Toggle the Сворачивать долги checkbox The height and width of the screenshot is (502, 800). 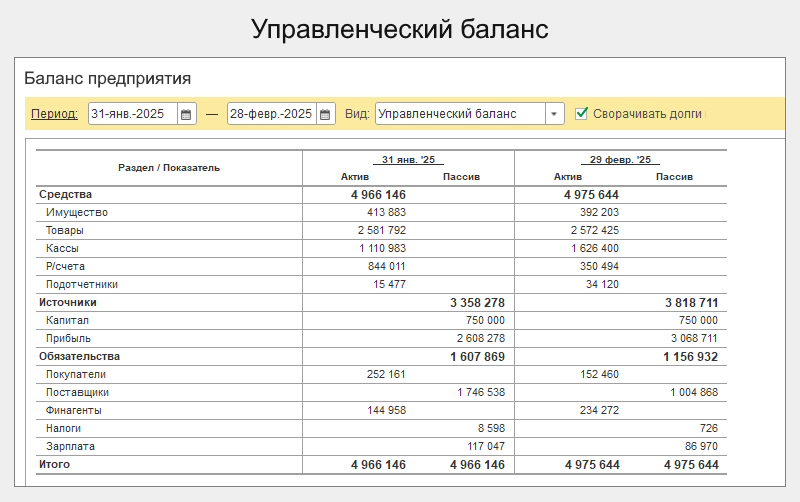tap(582, 114)
